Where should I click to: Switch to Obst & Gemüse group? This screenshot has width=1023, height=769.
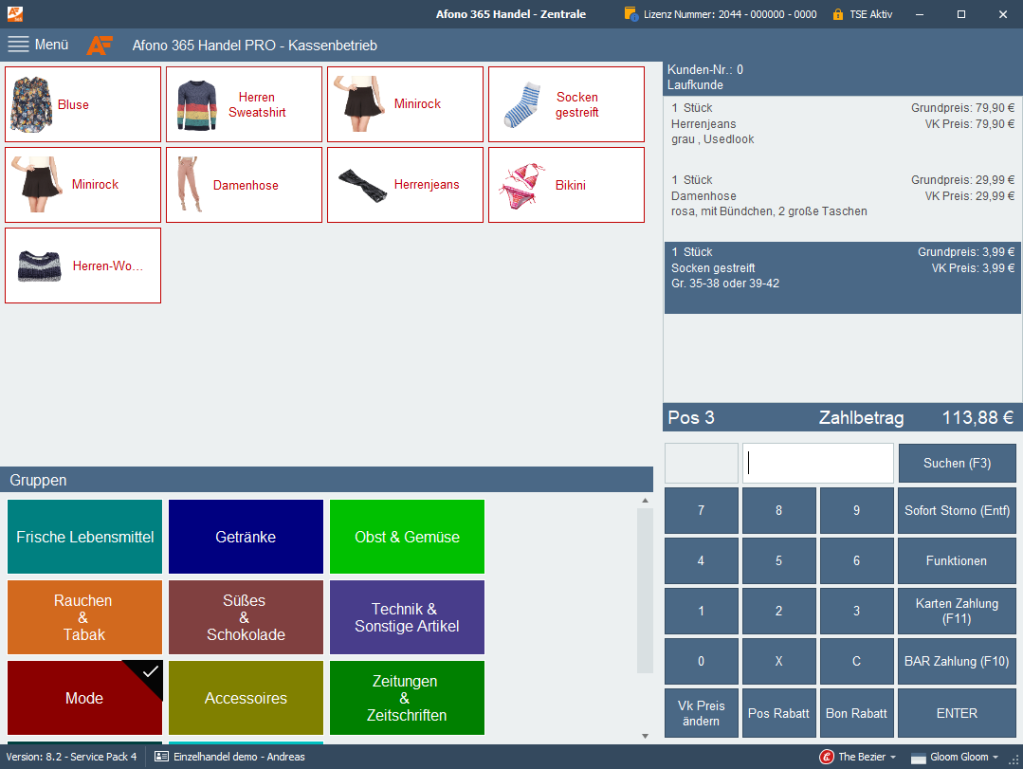point(407,537)
